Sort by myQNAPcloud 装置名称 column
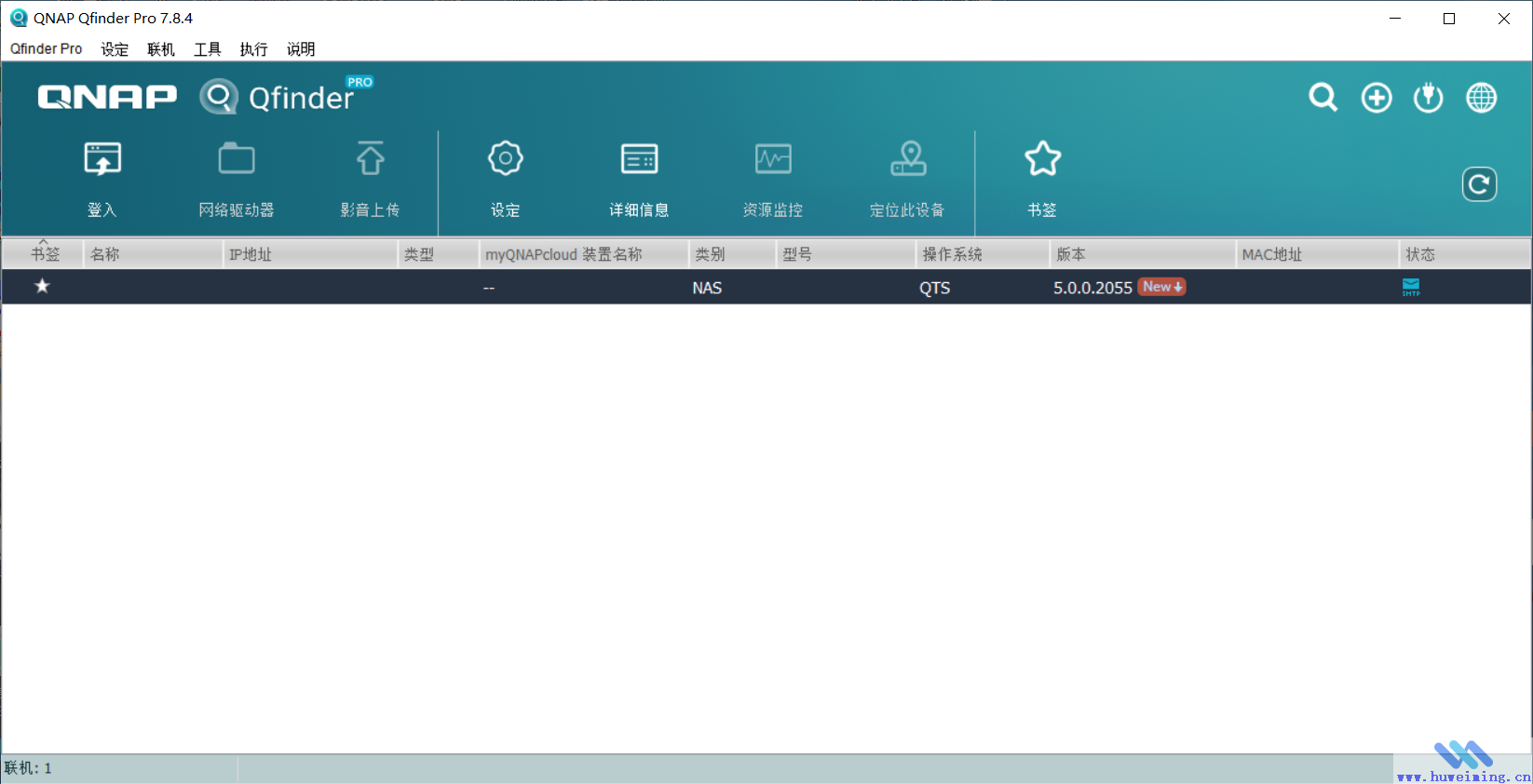This screenshot has width=1533, height=784. pos(584,254)
